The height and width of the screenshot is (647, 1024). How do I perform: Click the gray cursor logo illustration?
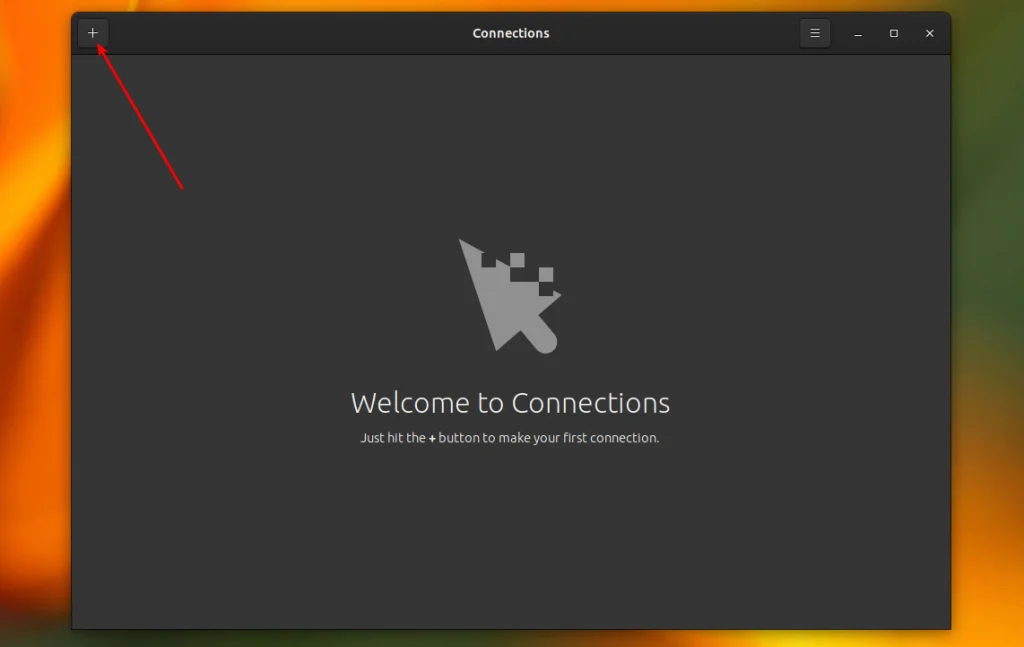[x=510, y=296]
